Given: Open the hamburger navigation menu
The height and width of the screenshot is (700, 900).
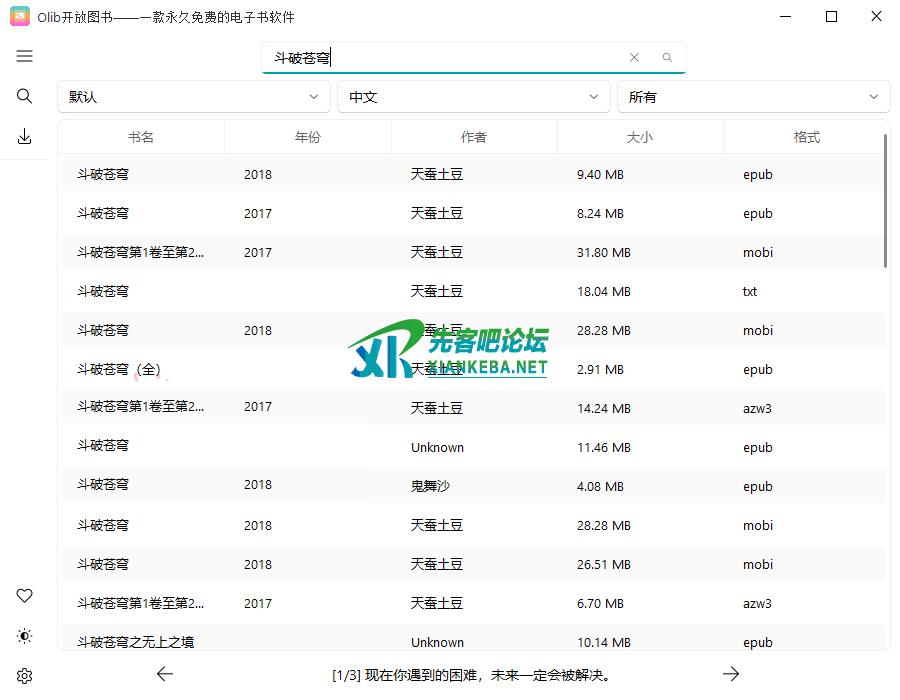Looking at the screenshot, I should (x=25, y=57).
